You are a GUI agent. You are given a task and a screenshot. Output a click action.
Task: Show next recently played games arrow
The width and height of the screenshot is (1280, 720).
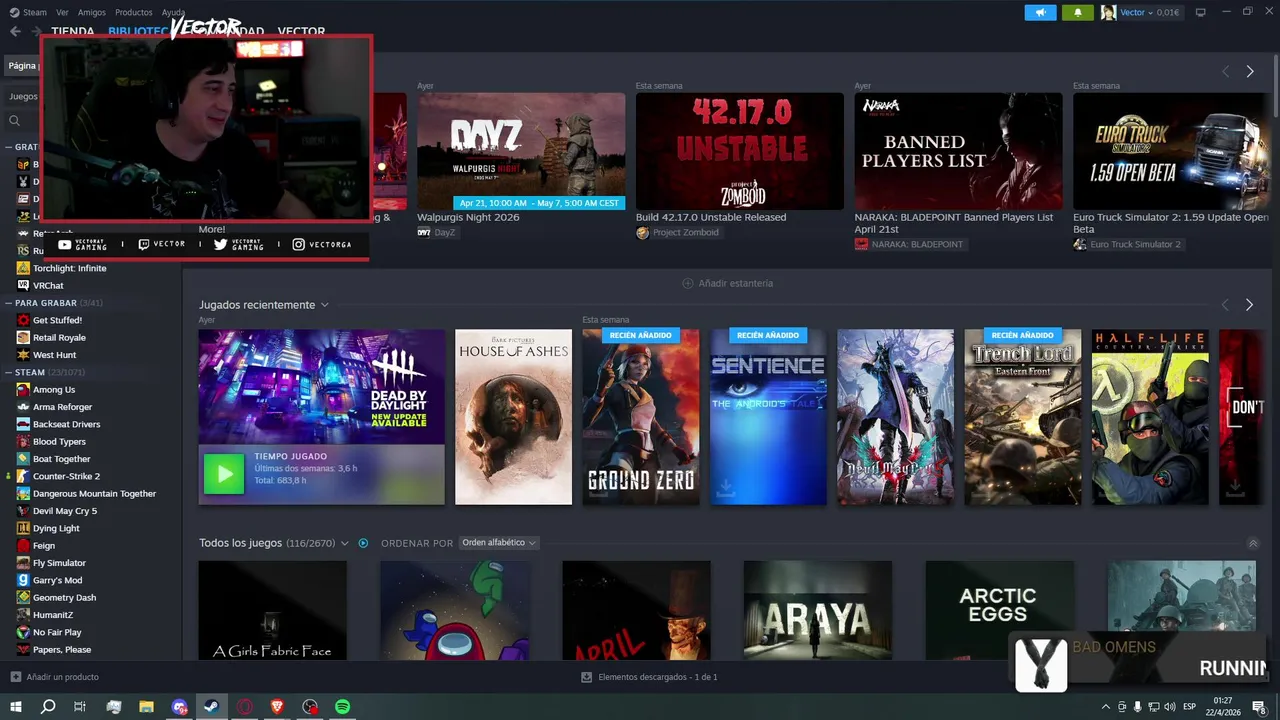tap(1249, 305)
